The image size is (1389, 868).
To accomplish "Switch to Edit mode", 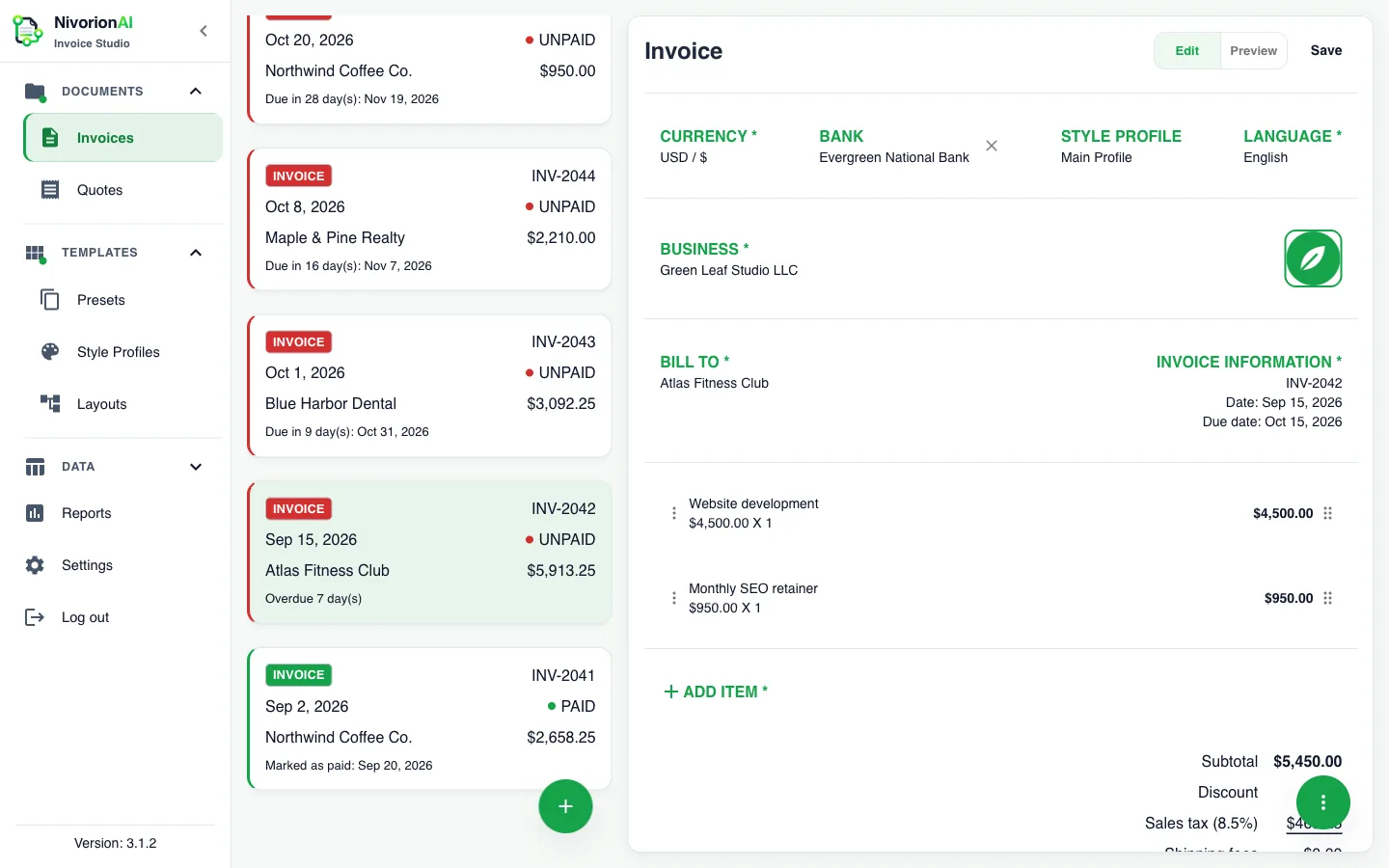I will tap(1187, 51).
